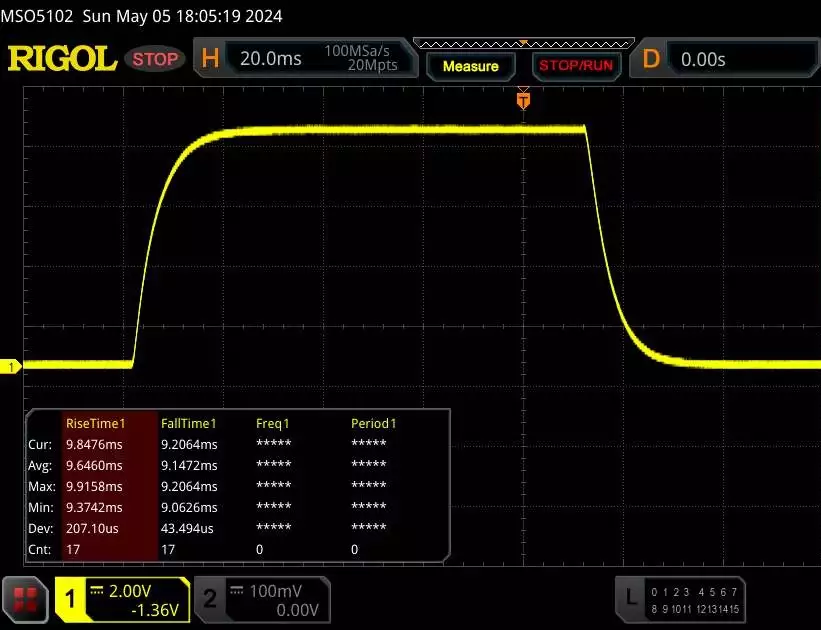This screenshot has height=630, width=821.
Task: Open the logic analyzer L panel
Action: pos(680,599)
